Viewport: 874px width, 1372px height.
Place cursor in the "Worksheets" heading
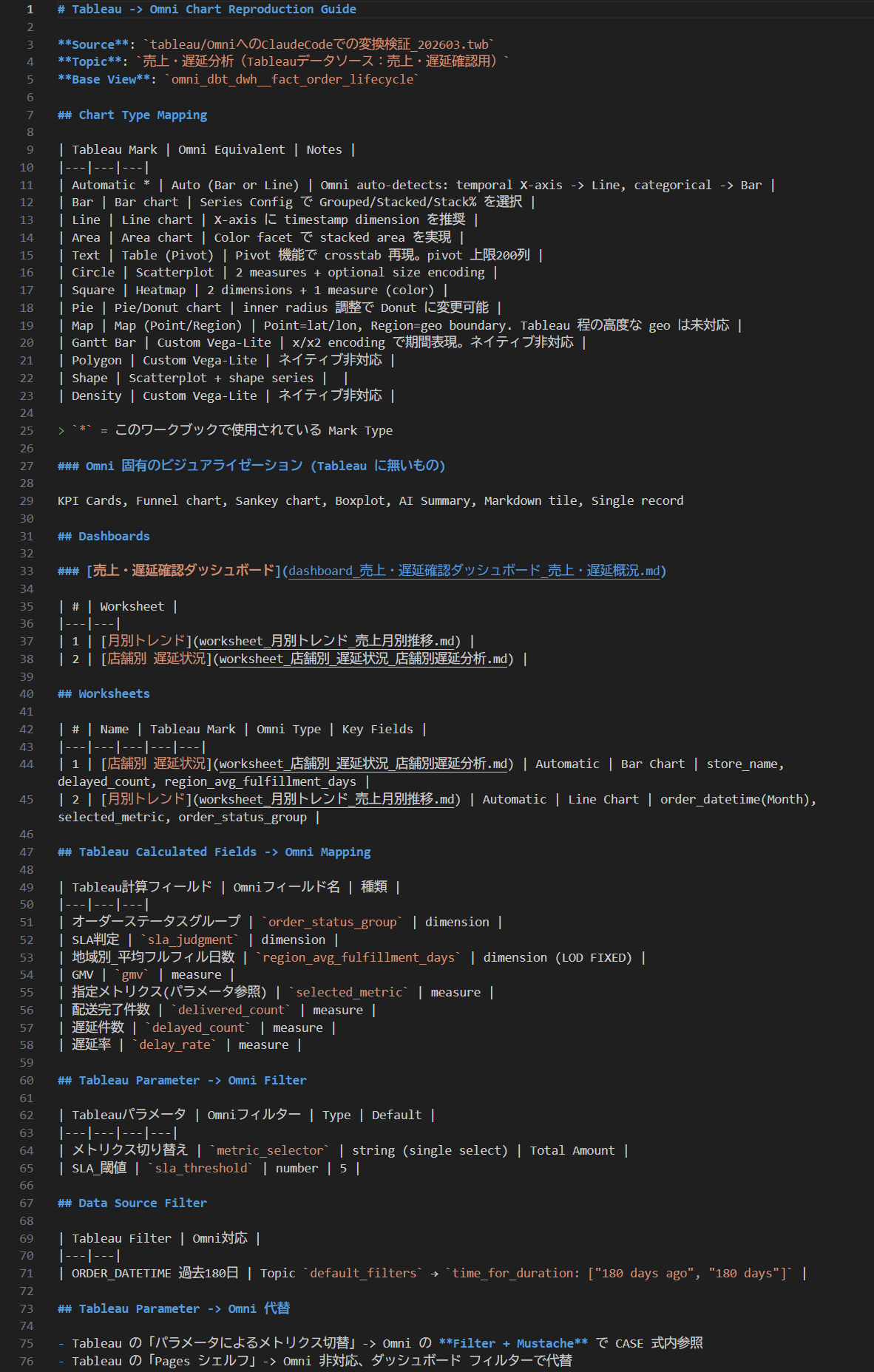click(114, 693)
